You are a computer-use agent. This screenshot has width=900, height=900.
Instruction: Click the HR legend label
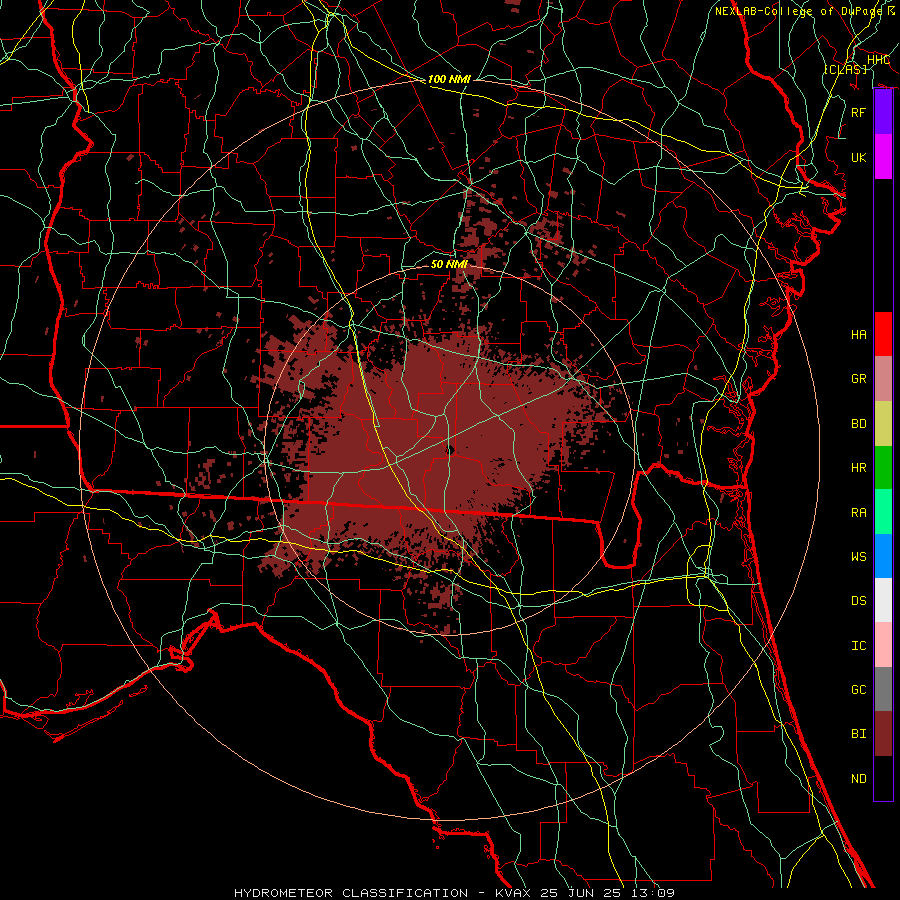(858, 468)
